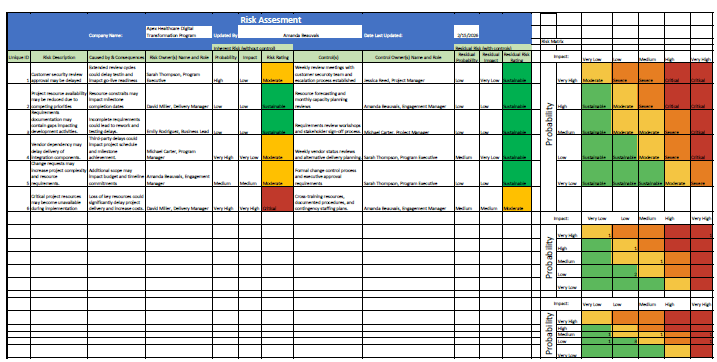Click 'Resource forecasting and monthly capacity planning' cell
Image resolution: width=717 pixels, height=362 pixels.
[x=328, y=96]
